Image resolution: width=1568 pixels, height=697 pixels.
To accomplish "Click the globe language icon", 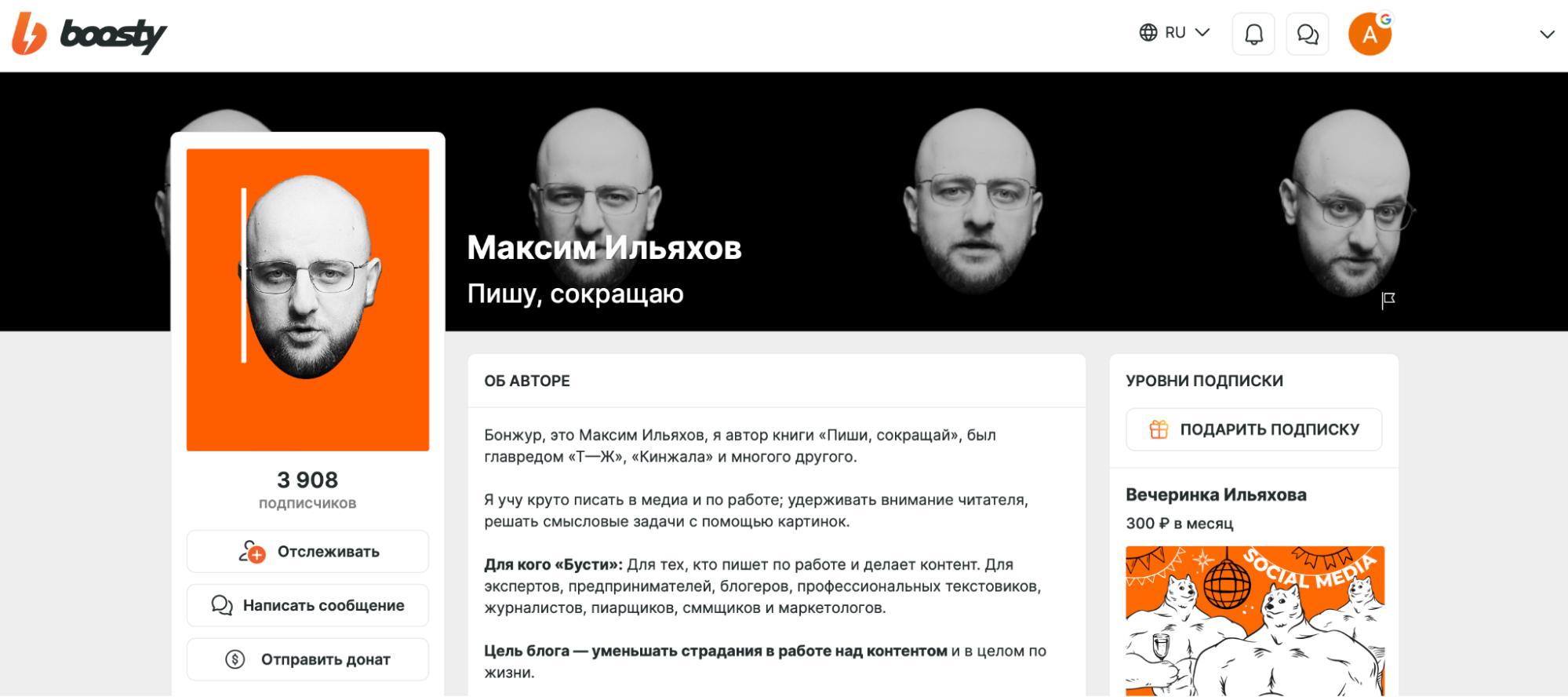I will pos(1148,33).
